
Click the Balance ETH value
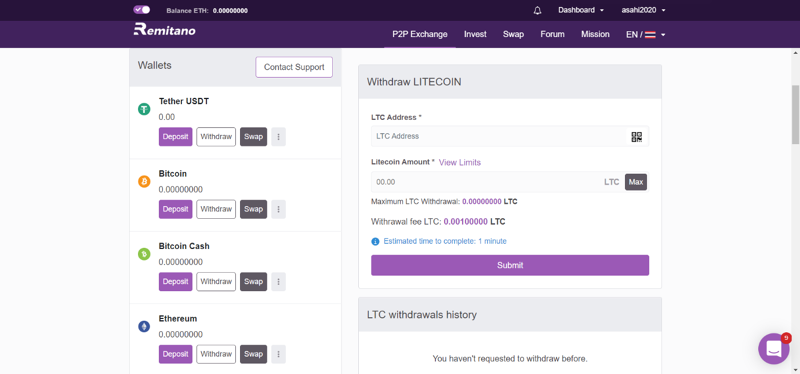click(x=231, y=10)
